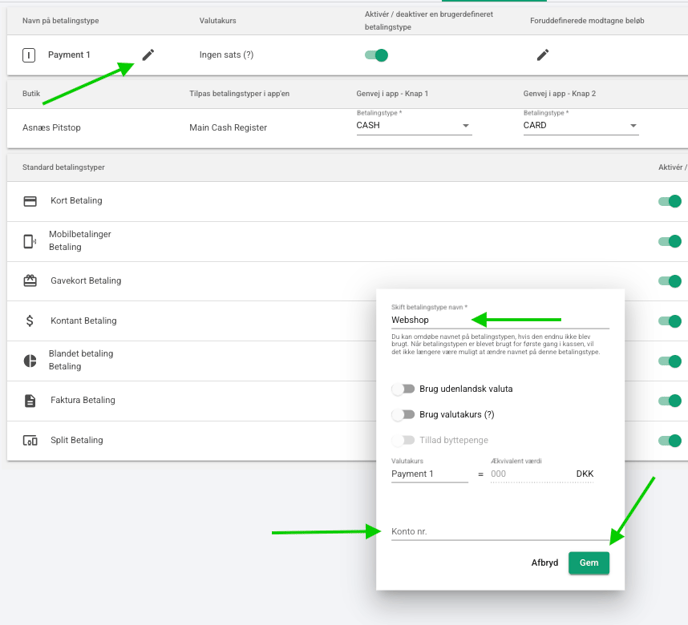Toggle off Kort Betaling payment type
Image resolution: width=688 pixels, height=625 pixels.
[669, 201]
